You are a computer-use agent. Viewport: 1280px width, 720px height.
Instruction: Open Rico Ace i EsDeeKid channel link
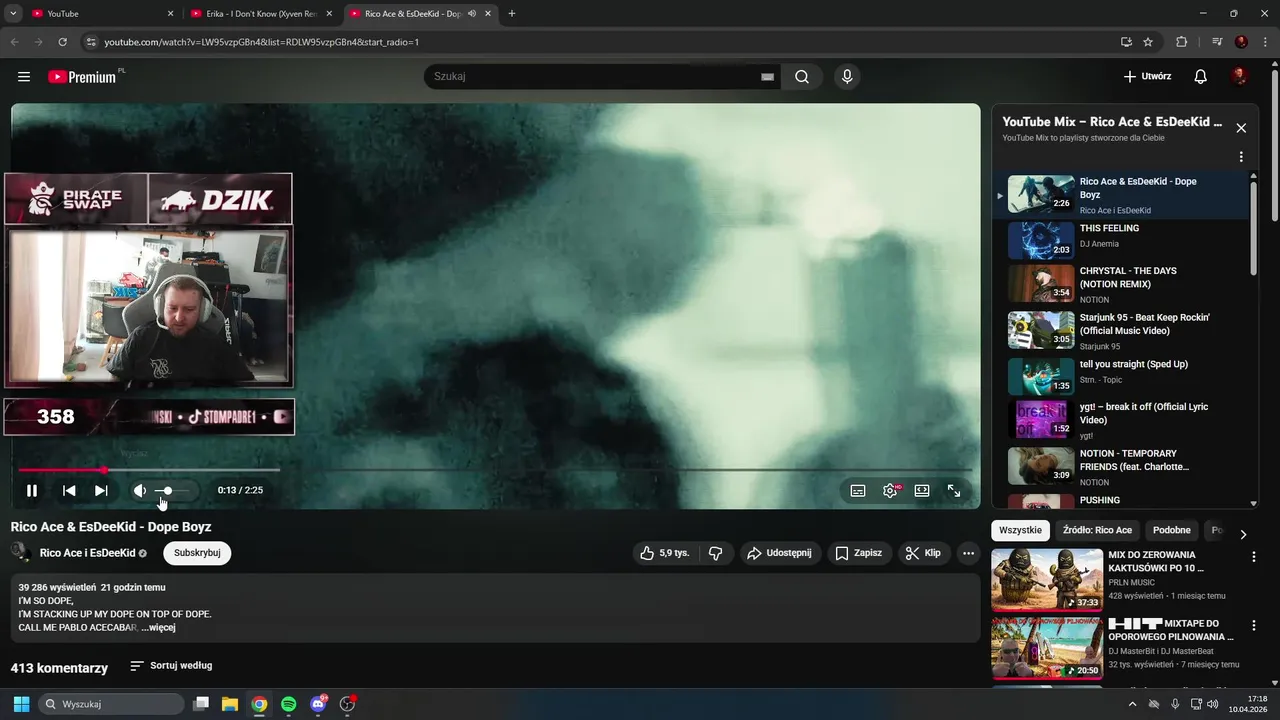tap(88, 553)
